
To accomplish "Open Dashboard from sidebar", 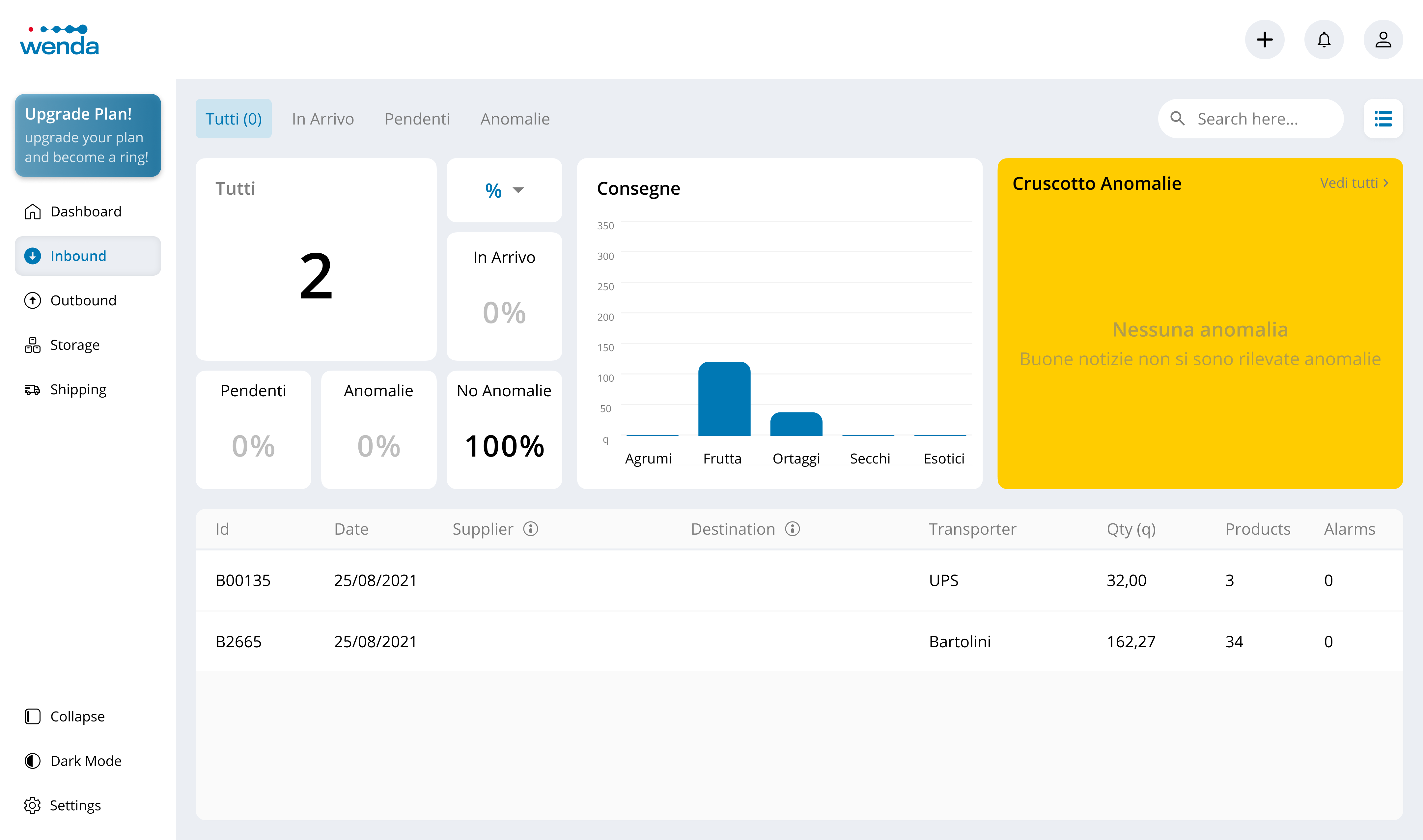I will pyautogui.click(x=86, y=212).
